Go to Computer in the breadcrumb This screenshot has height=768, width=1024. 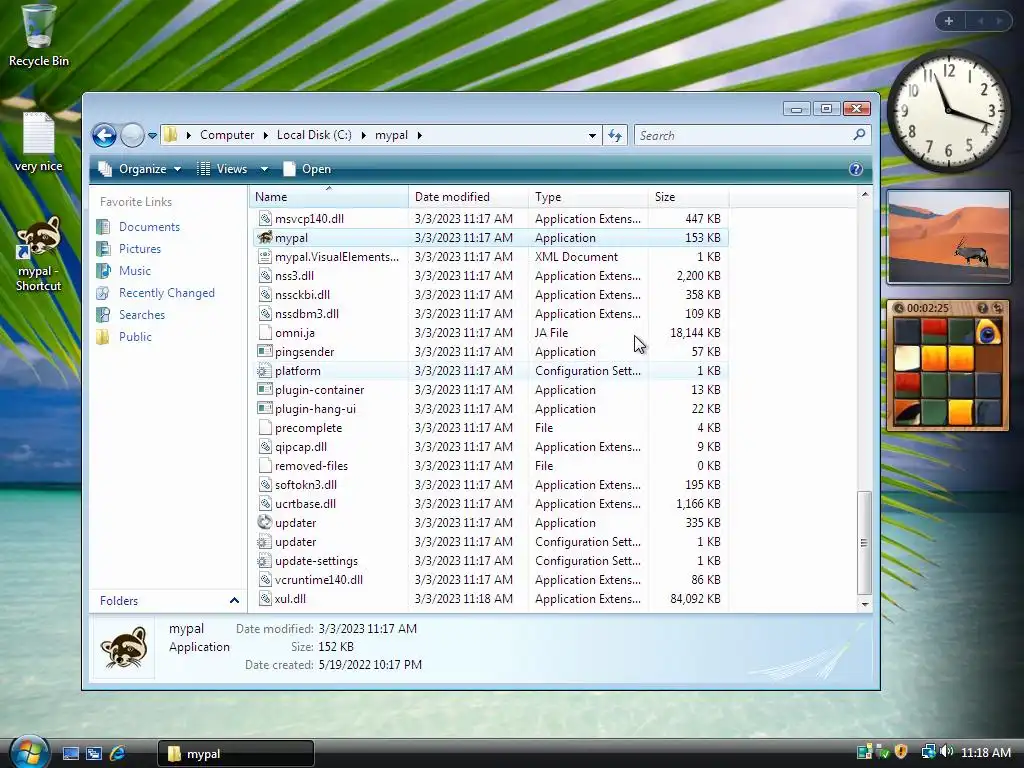point(227,135)
